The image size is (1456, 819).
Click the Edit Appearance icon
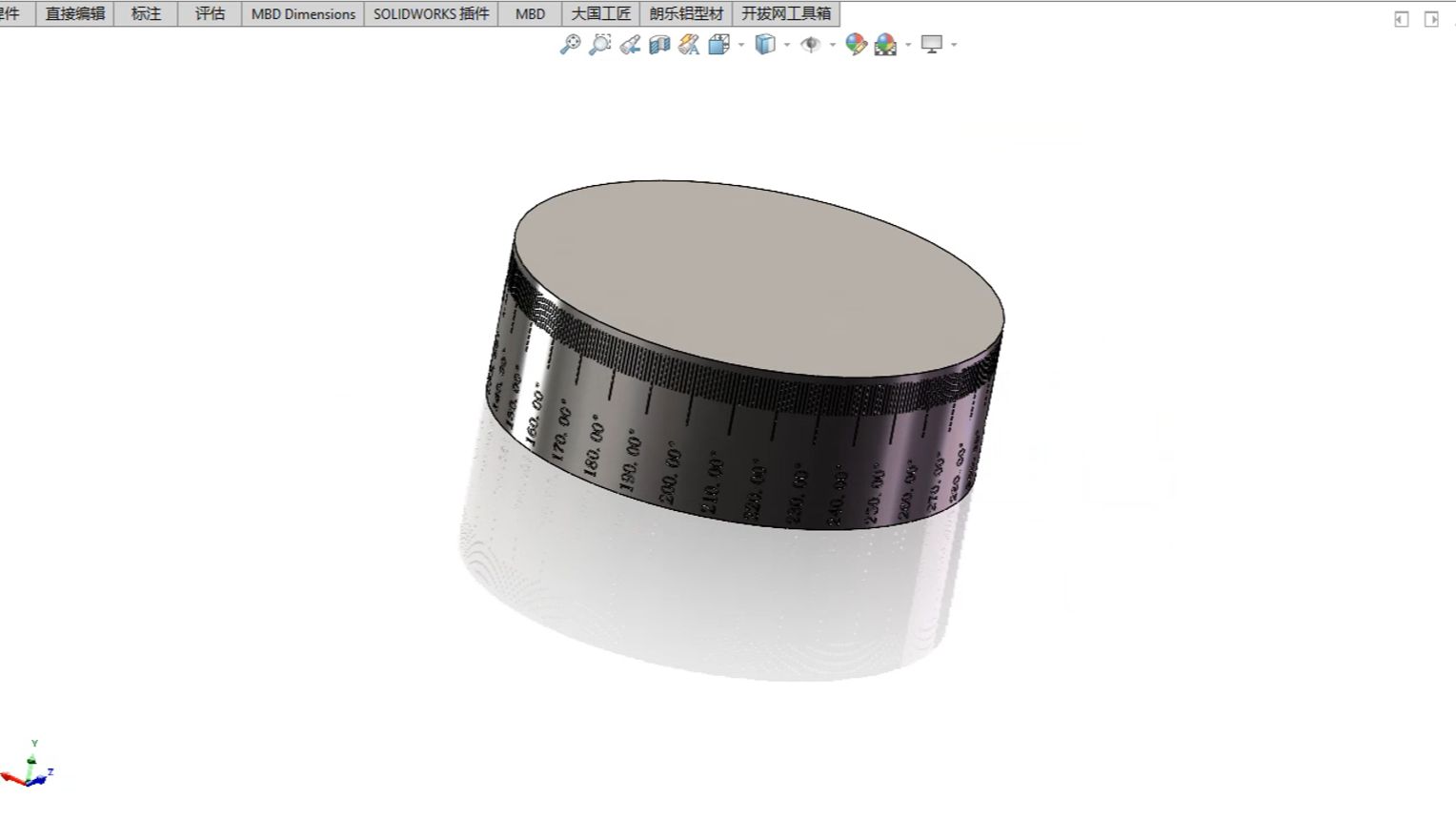pyautogui.click(x=857, y=44)
